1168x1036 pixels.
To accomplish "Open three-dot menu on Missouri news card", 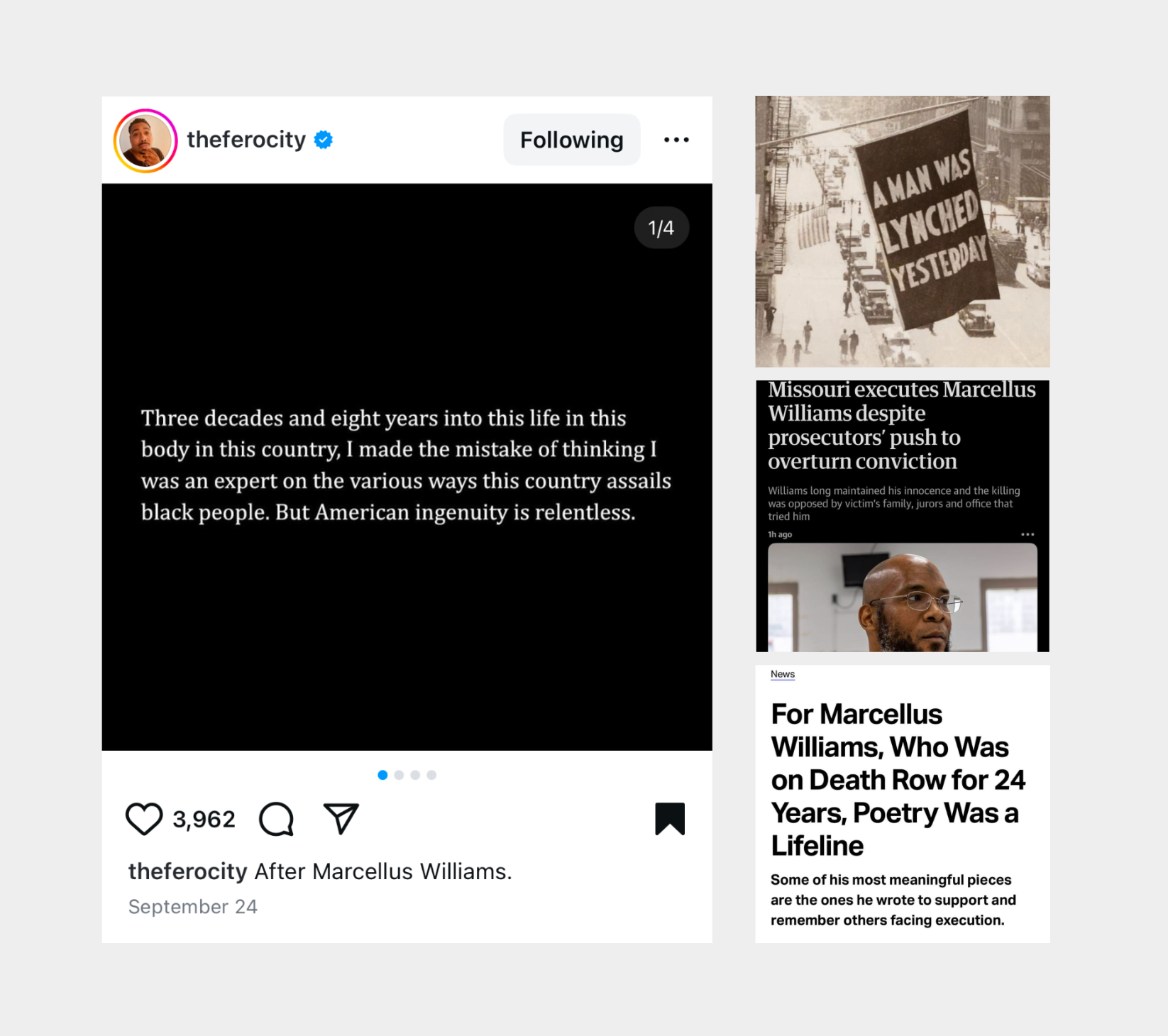I will click(1027, 534).
